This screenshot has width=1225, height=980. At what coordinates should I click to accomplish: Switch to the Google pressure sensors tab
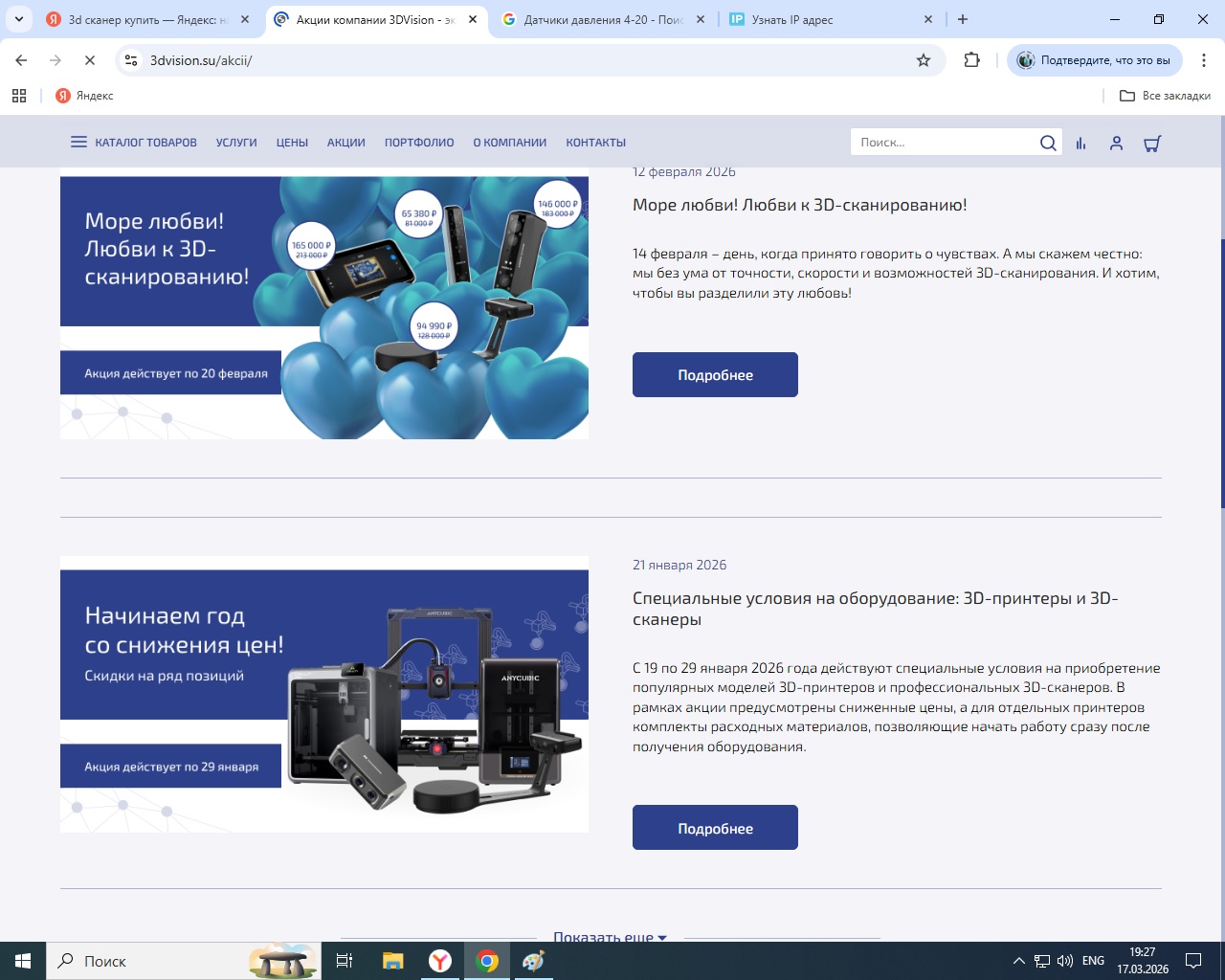[603, 19]
